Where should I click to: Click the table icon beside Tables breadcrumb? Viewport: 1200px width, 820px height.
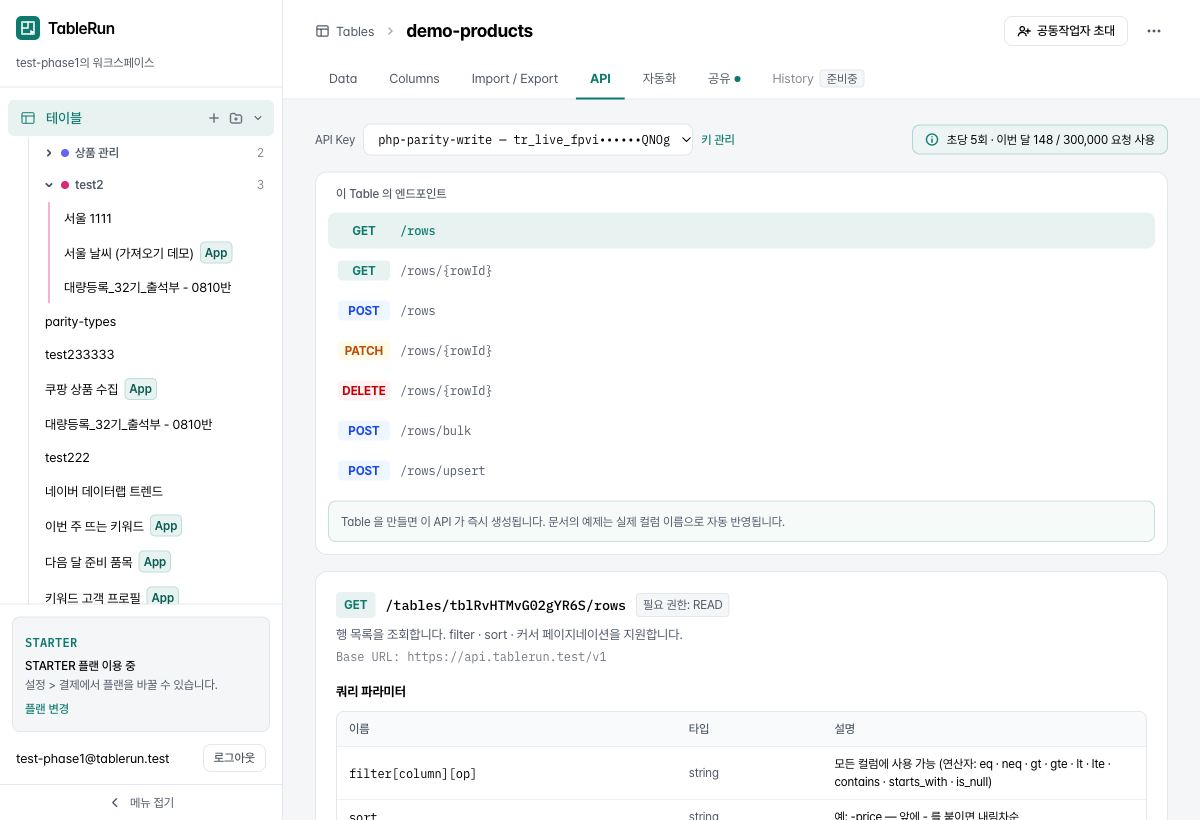point(322,31)
